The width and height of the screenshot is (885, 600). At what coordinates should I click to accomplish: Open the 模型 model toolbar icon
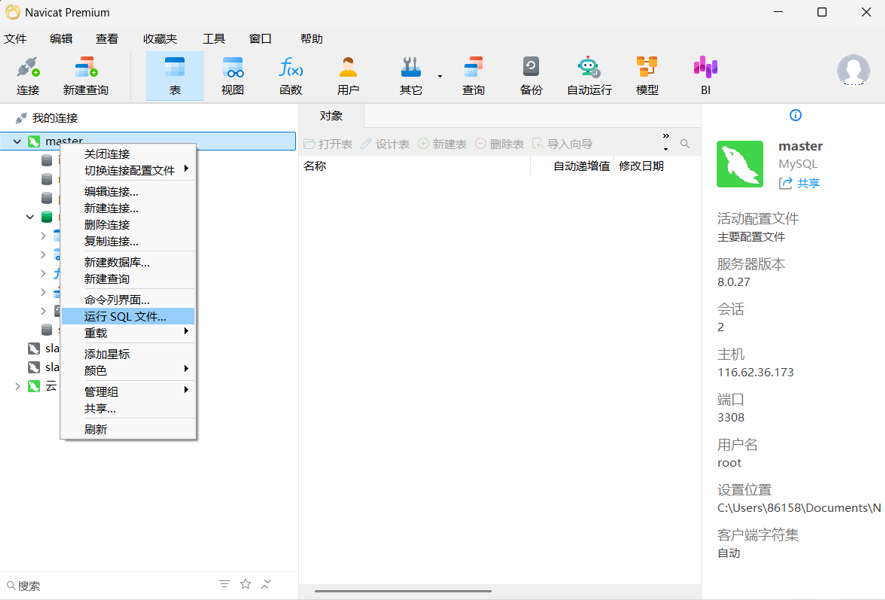647,76
